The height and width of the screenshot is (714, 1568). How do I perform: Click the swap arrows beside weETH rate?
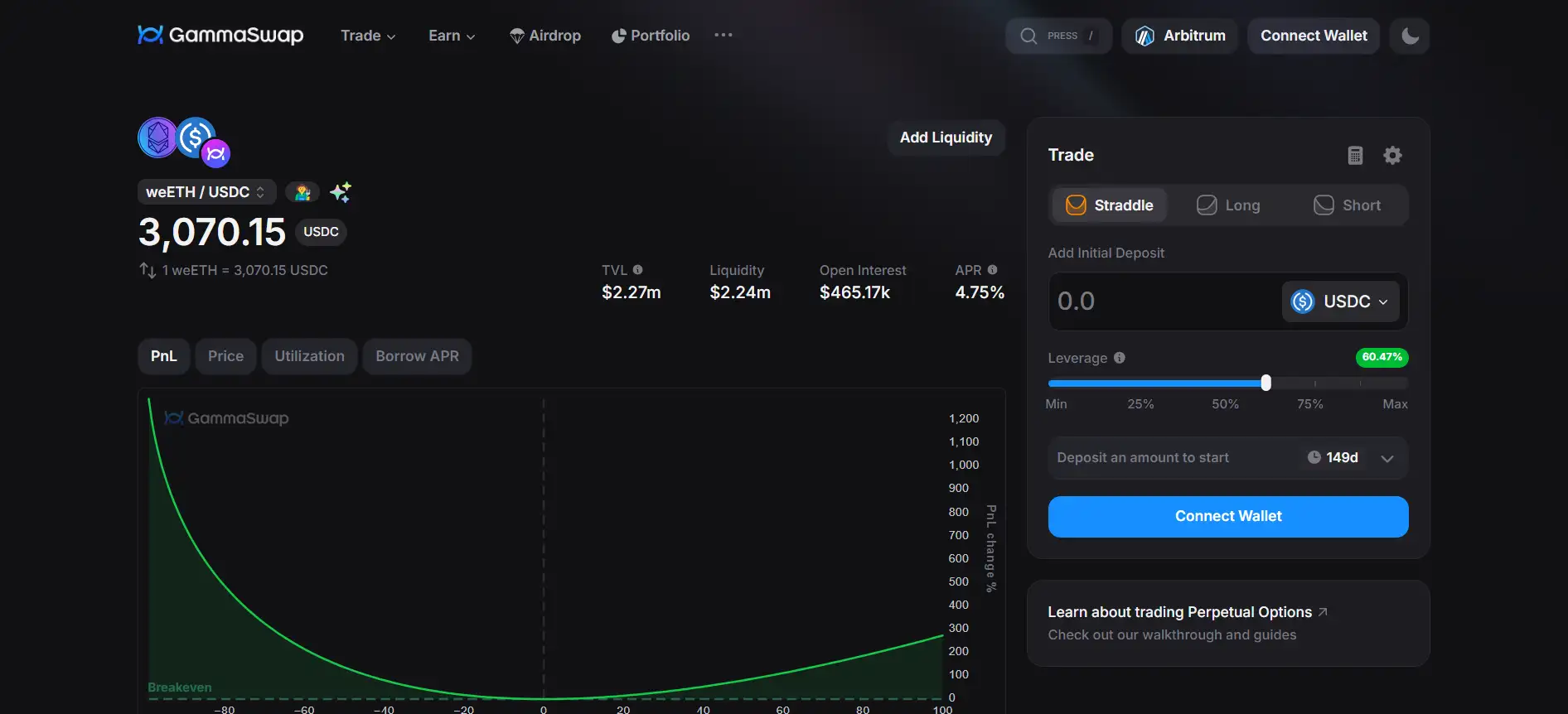pyautogui.click(x=148, y=271)
